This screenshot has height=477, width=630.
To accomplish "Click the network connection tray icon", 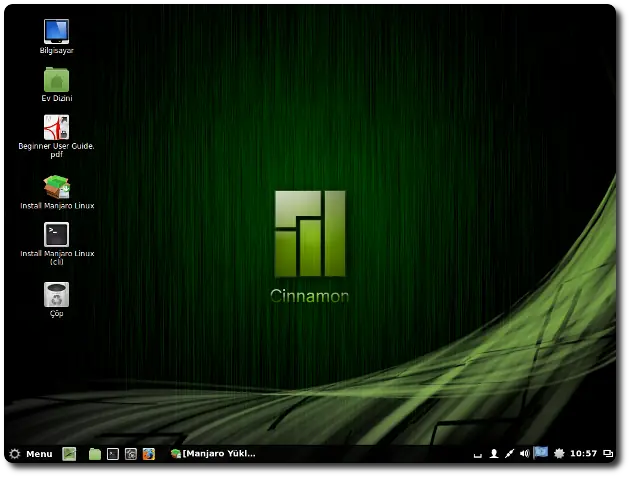I will point(509,454).
